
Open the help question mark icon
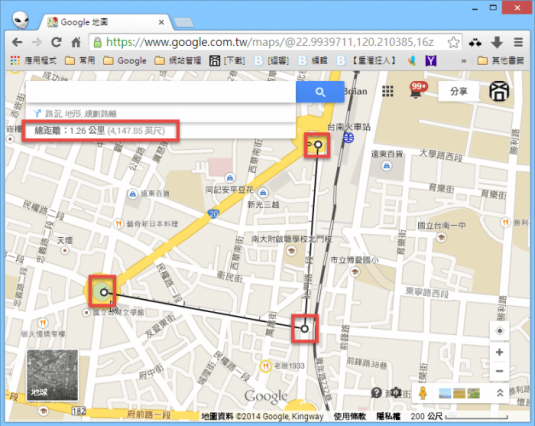pyautogui.click(x=376, y=393)
